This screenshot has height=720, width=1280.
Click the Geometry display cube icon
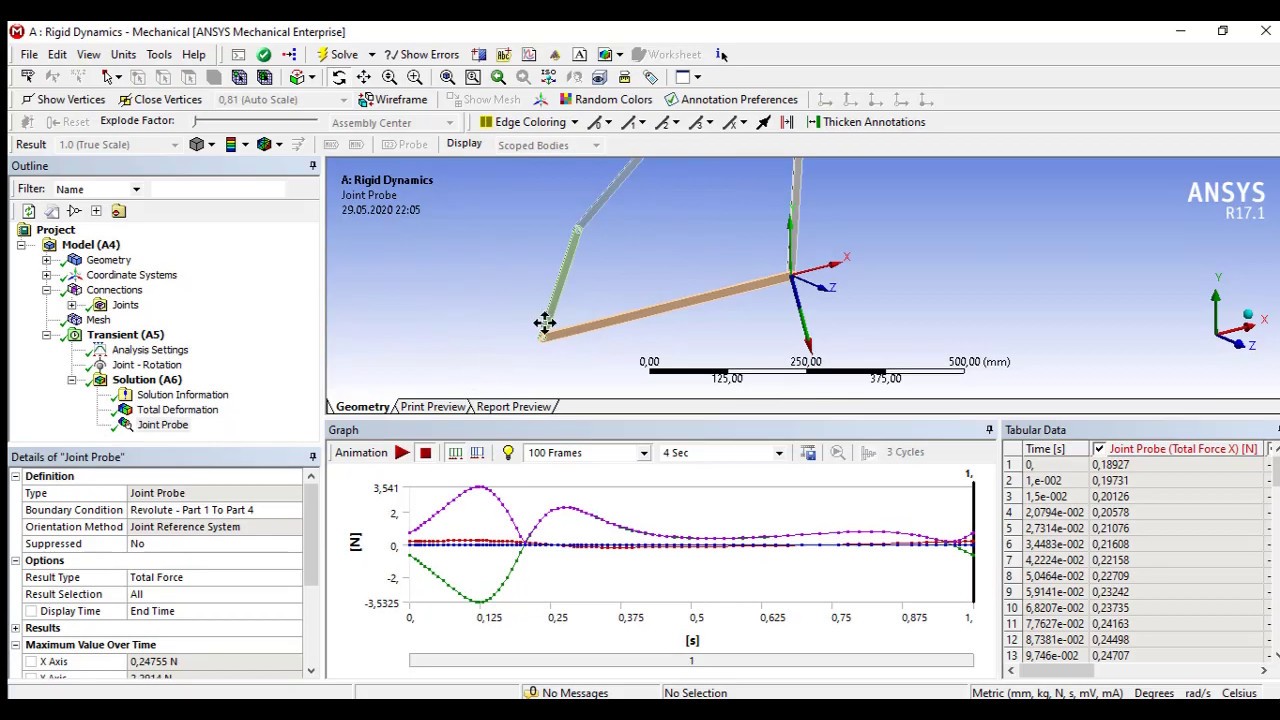pos(197,144)
